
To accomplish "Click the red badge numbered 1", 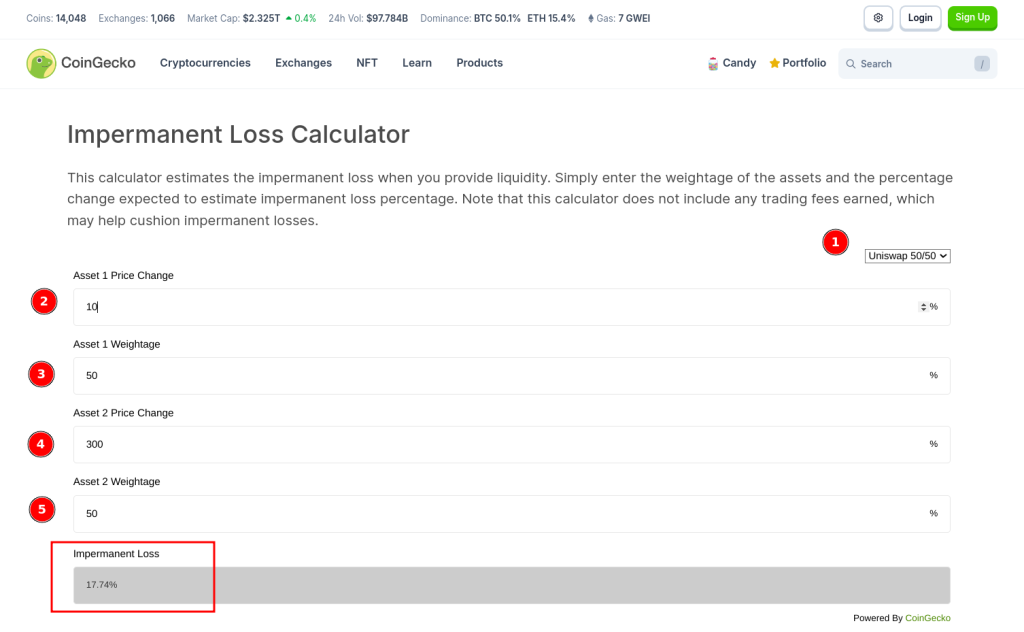I will [835, 242].
